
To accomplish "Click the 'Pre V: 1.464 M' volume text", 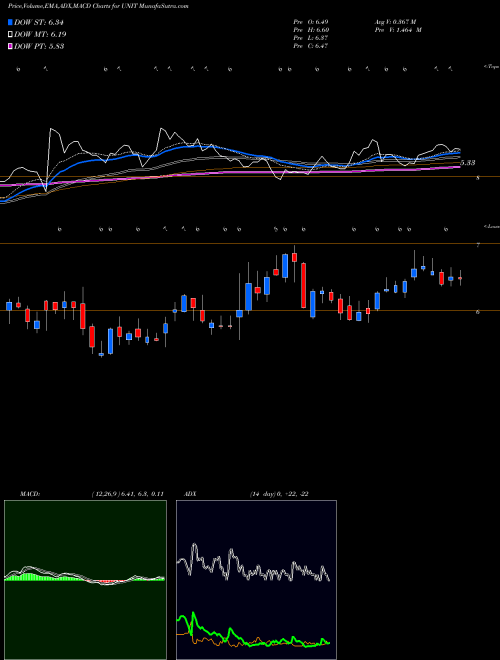I will pyautogui.click(x=398, y=29).
